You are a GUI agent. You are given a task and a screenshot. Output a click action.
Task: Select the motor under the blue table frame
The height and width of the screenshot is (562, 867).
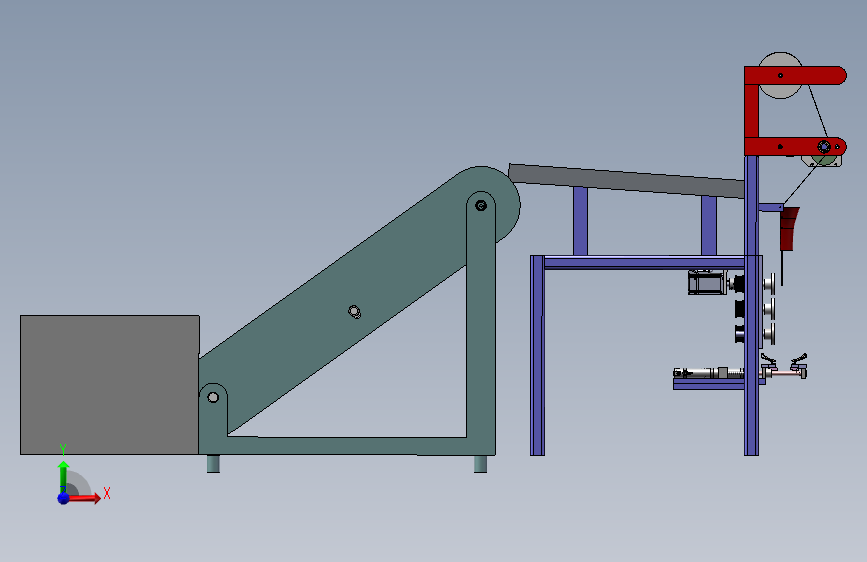point(707,282)
